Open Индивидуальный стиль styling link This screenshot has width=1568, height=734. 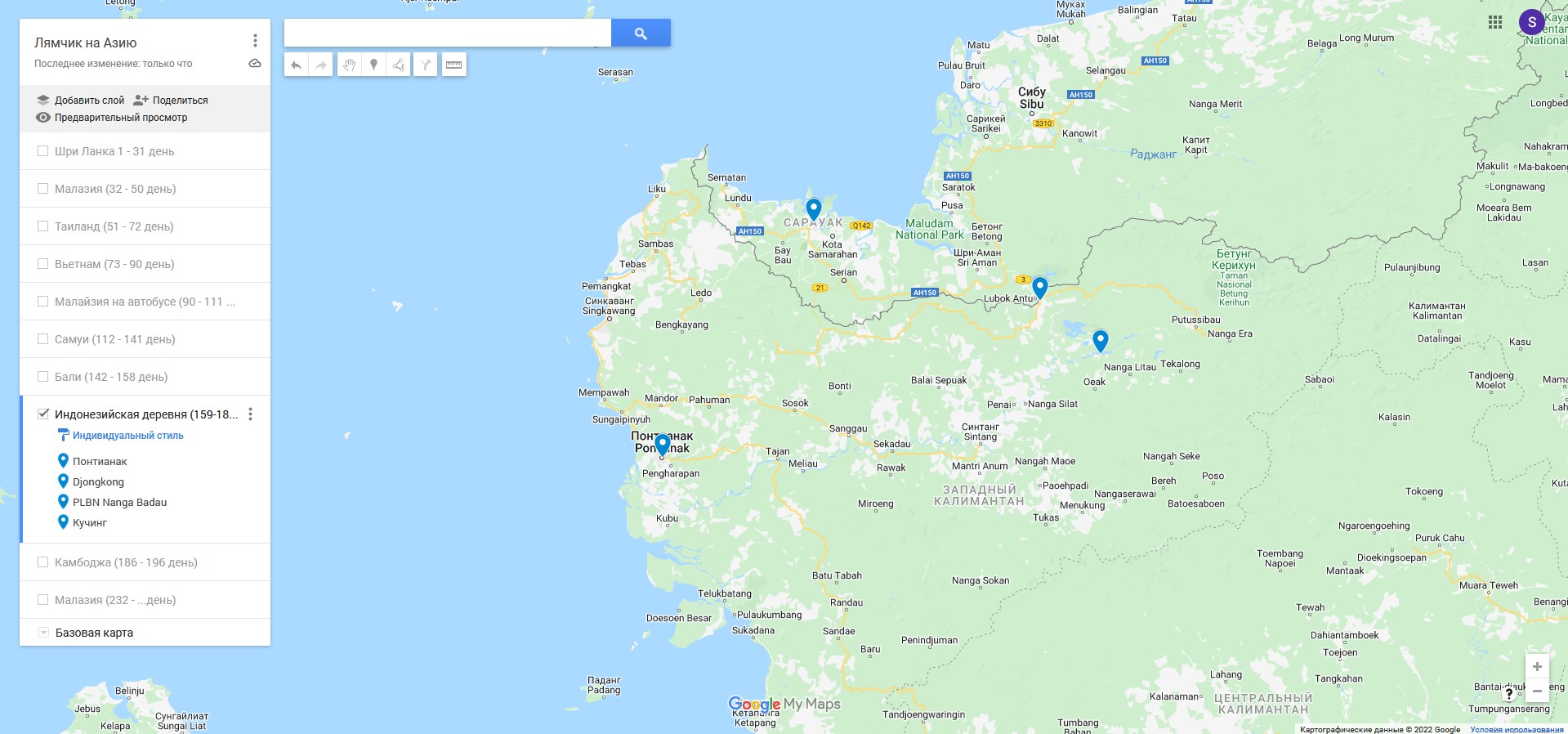(x=127, y=436)
